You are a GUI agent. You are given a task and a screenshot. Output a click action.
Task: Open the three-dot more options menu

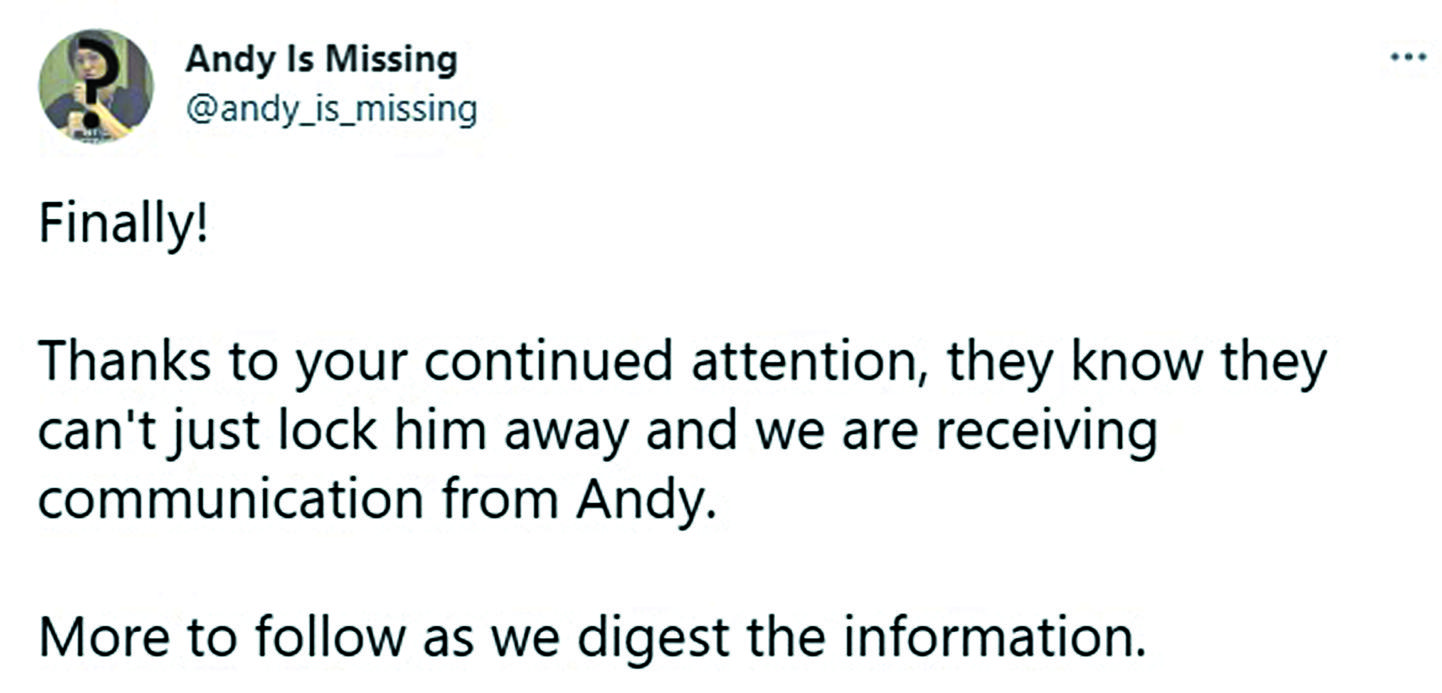(1408, 56)
